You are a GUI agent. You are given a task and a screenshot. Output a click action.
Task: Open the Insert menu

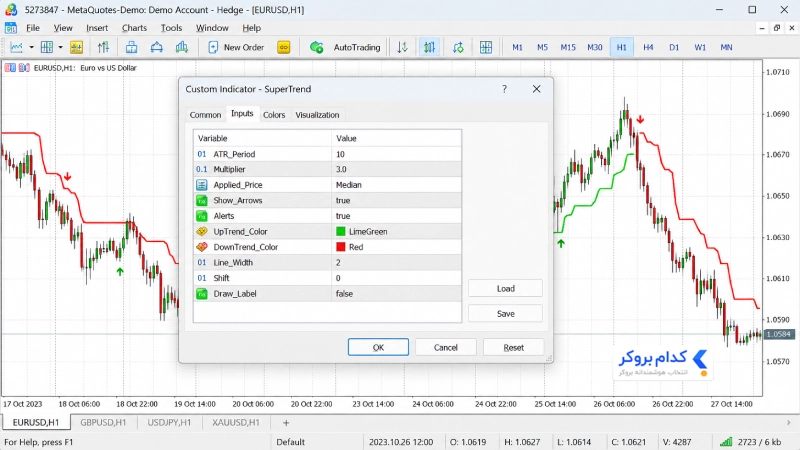(x=97, y=28)
